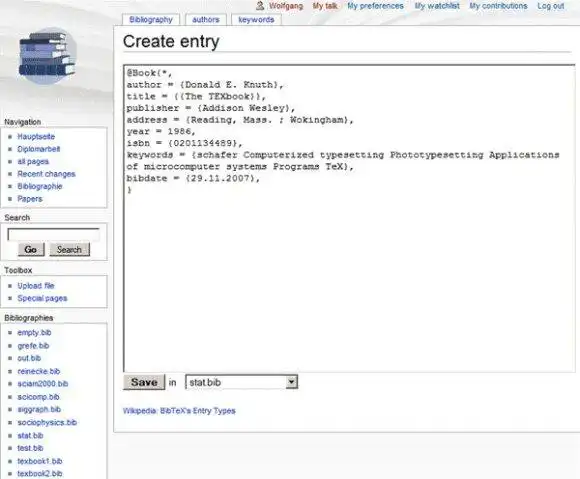Click the Go button

[x=31, y=250]
